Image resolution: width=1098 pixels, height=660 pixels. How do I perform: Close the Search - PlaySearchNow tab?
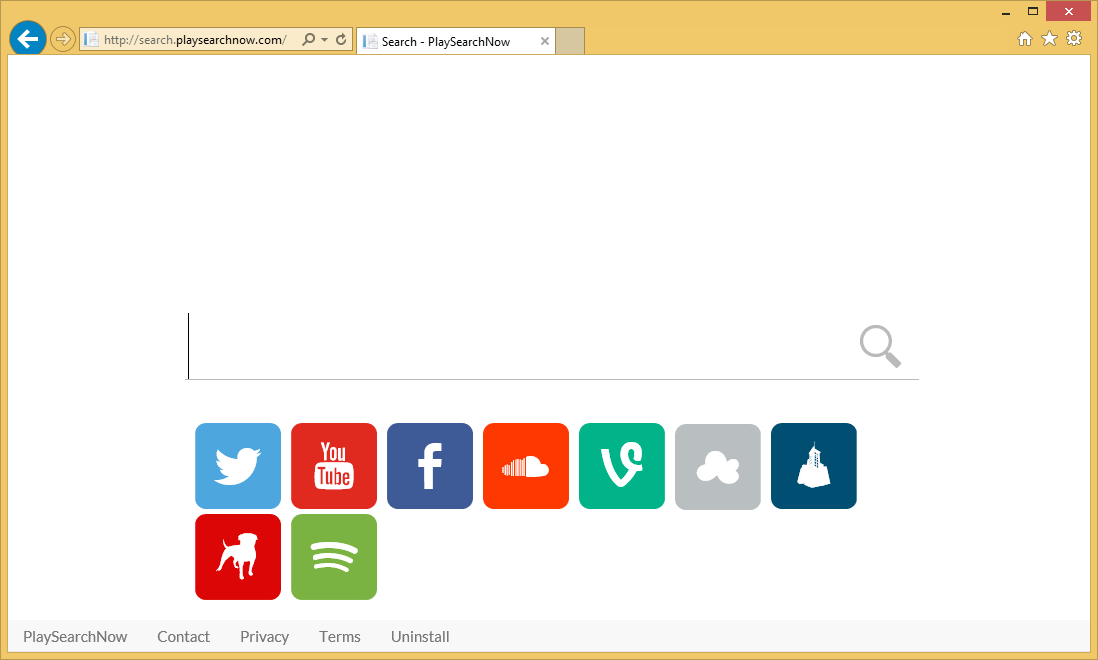(545, 41)
